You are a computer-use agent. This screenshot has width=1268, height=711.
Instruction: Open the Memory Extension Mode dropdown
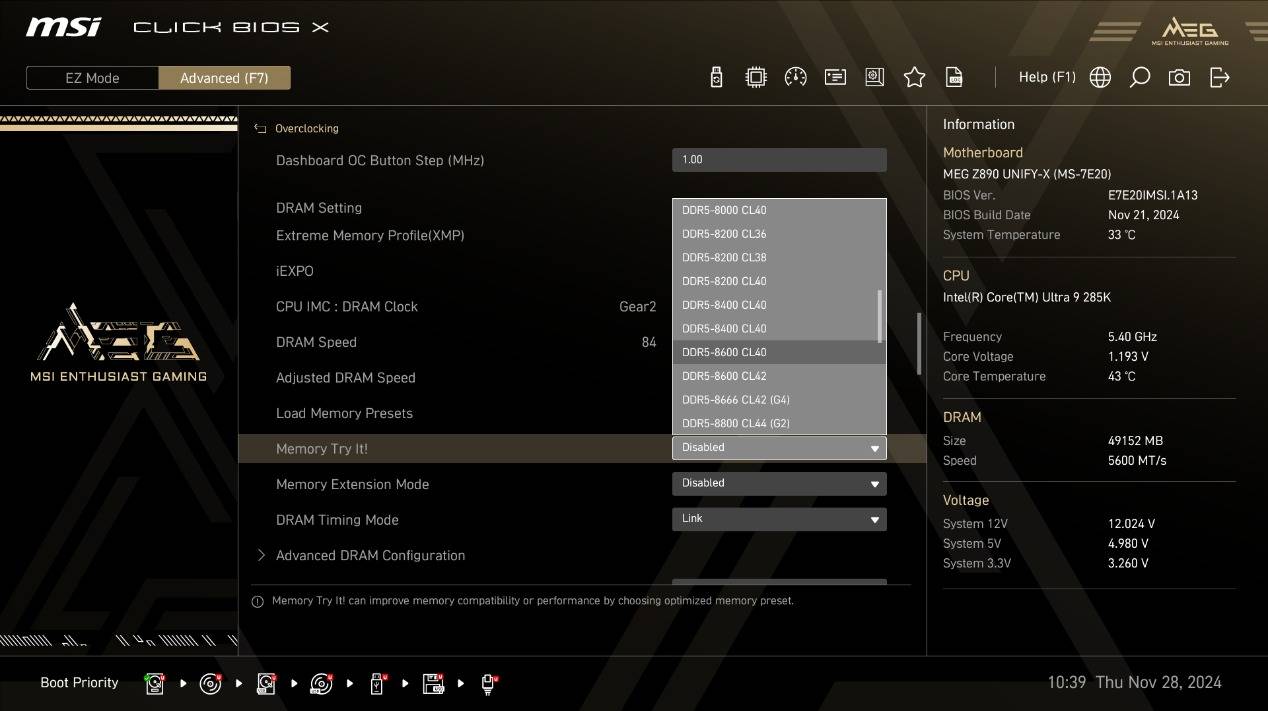pos(778,484)
